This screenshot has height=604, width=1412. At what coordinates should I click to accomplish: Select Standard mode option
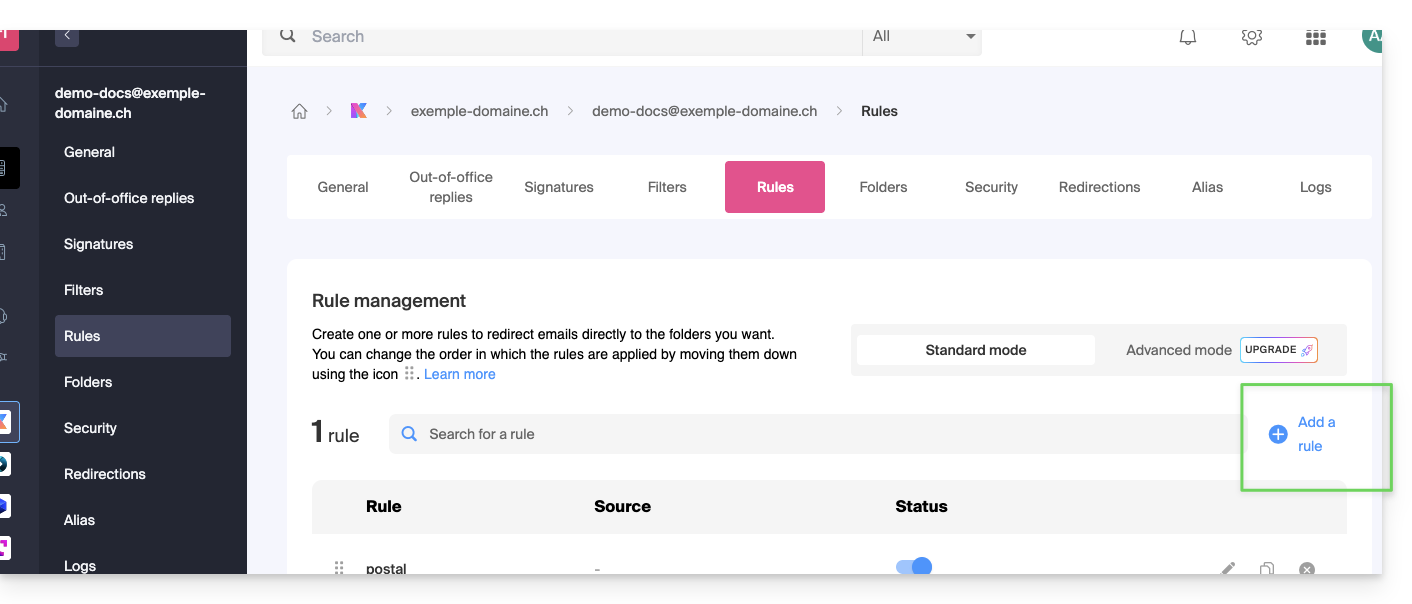pyautogui.click(x=975, y=350)
